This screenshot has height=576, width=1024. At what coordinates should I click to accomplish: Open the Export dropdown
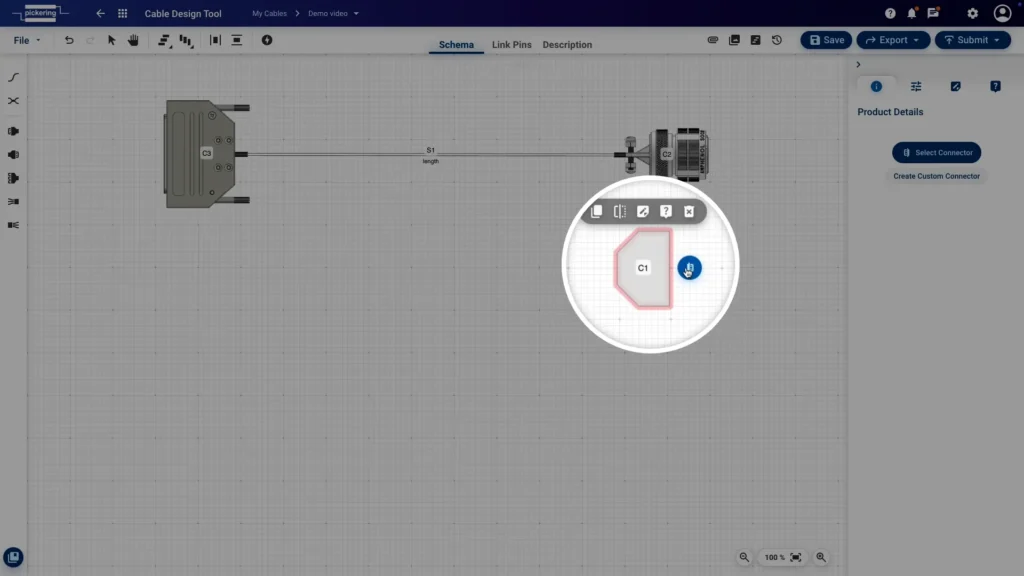pos(893,40)
